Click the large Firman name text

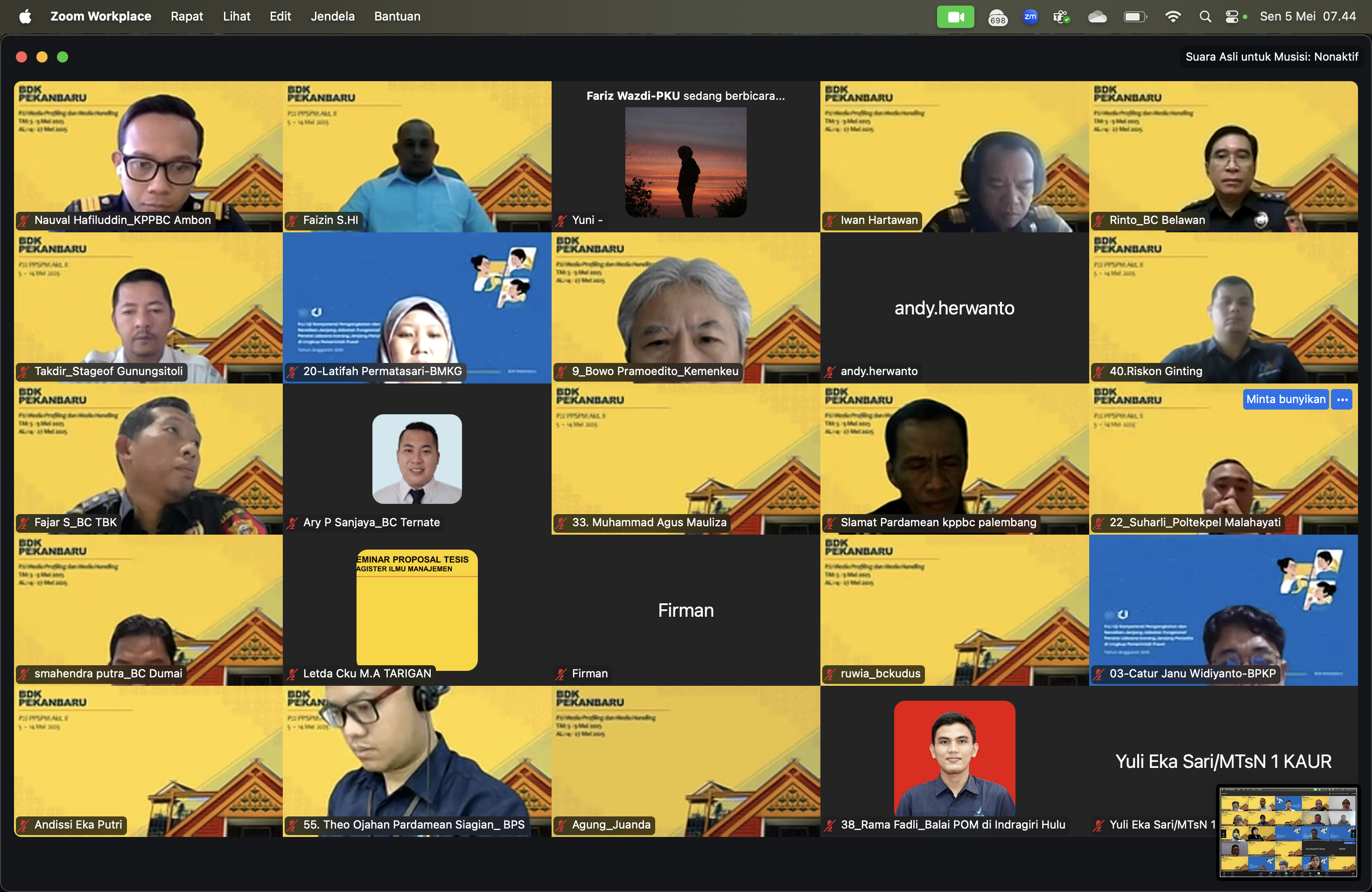click(x=686, y=610)
